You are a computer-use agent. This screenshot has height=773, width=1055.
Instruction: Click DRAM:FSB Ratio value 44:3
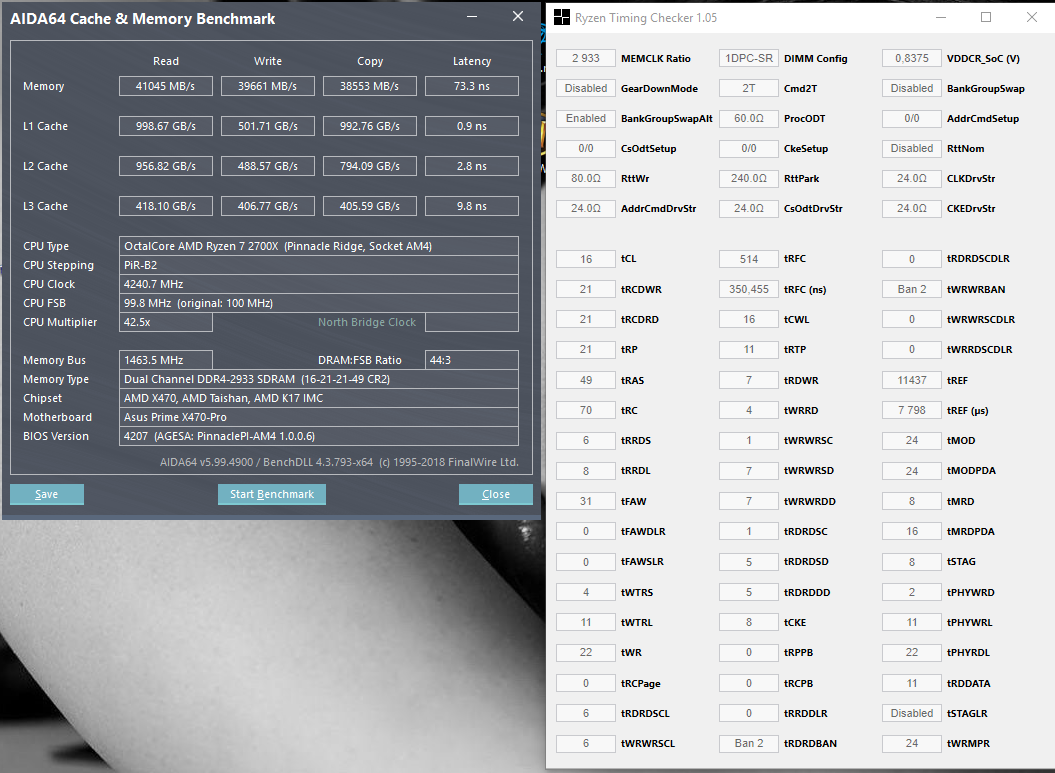tap(472, 360)
